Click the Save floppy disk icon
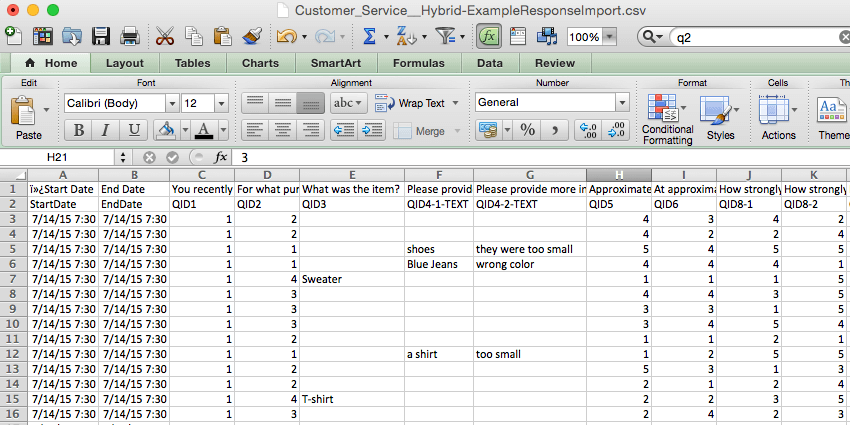850x425 pixels. coord(101,37)
